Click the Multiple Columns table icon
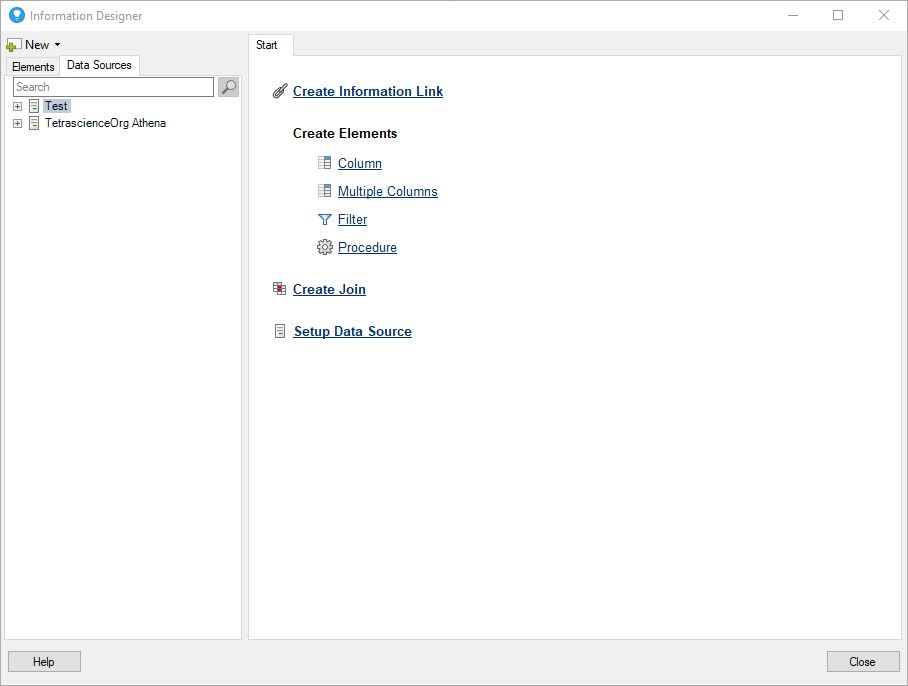Viewport: 908px width, 686px height. coord(324,191)
